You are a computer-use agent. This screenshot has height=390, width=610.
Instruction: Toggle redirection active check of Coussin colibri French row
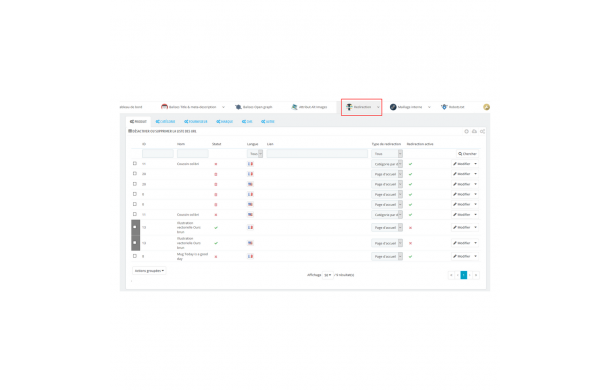[410, 164]
